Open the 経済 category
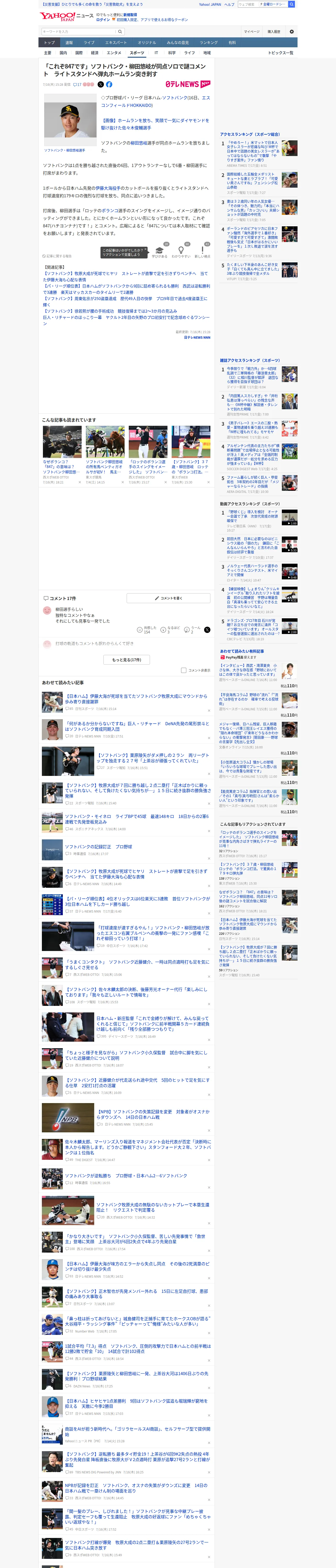Viewport: 336px width, 1568px height. [x=94, y=53]
